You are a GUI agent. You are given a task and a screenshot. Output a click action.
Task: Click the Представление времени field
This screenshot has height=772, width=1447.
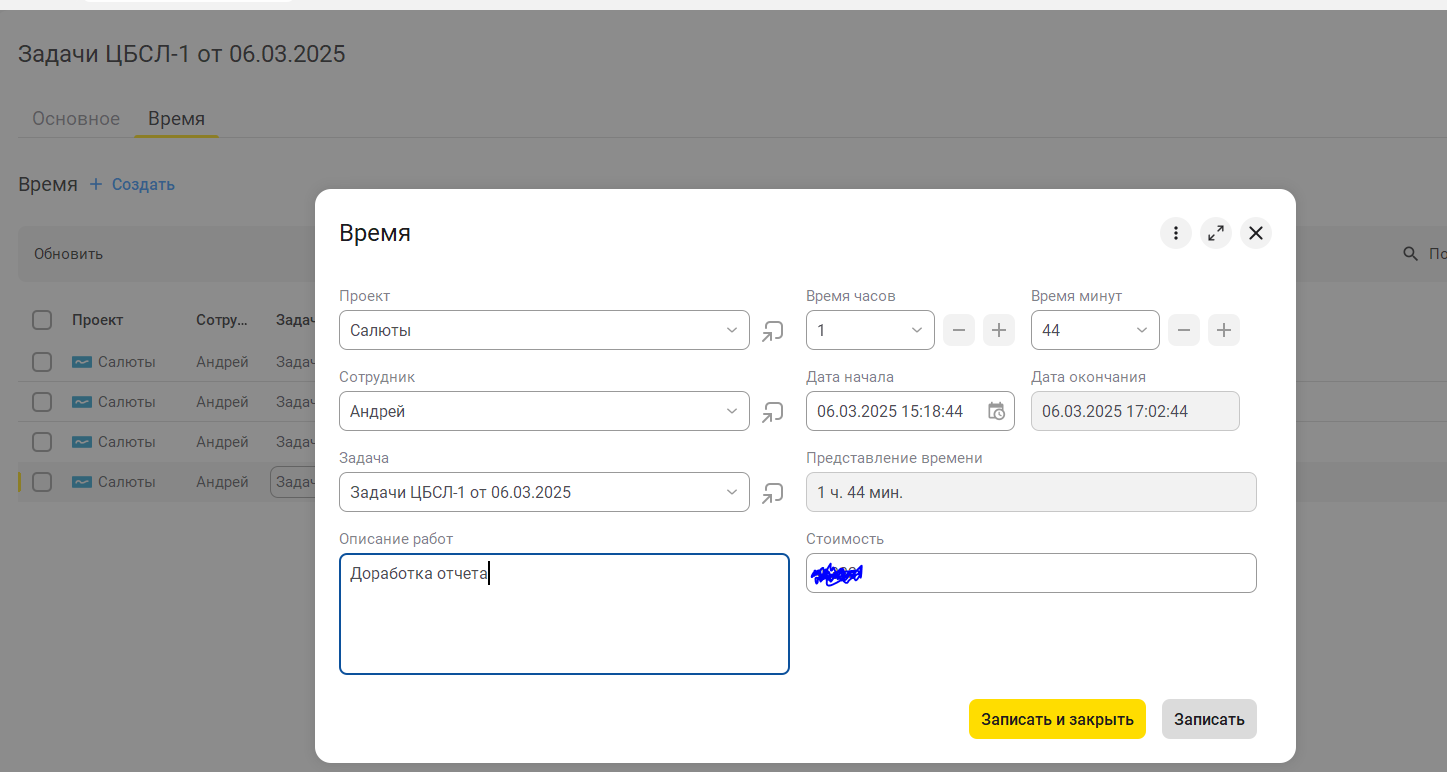(x=1031, y=492)
